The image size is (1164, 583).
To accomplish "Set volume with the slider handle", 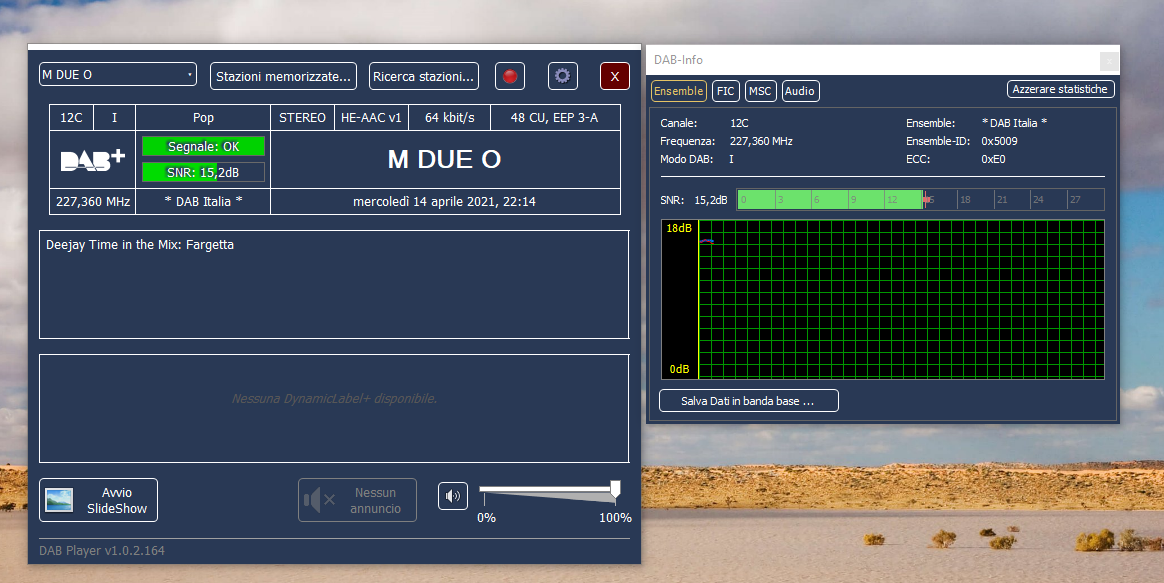I will [615, 489].
